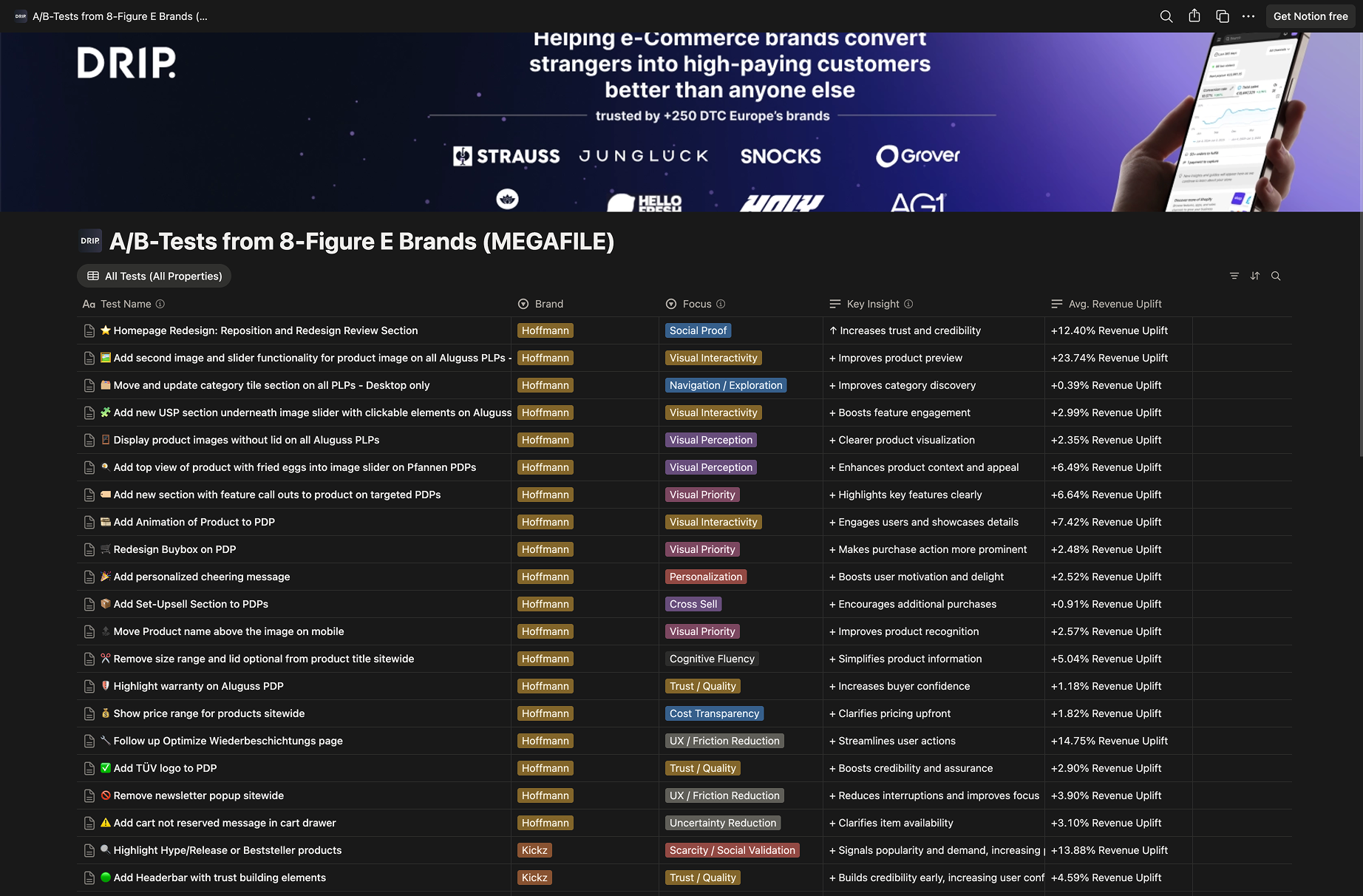Open the three-dots more menu
This screenshot has width=1363, height=896.
(x=1248, y=16)
